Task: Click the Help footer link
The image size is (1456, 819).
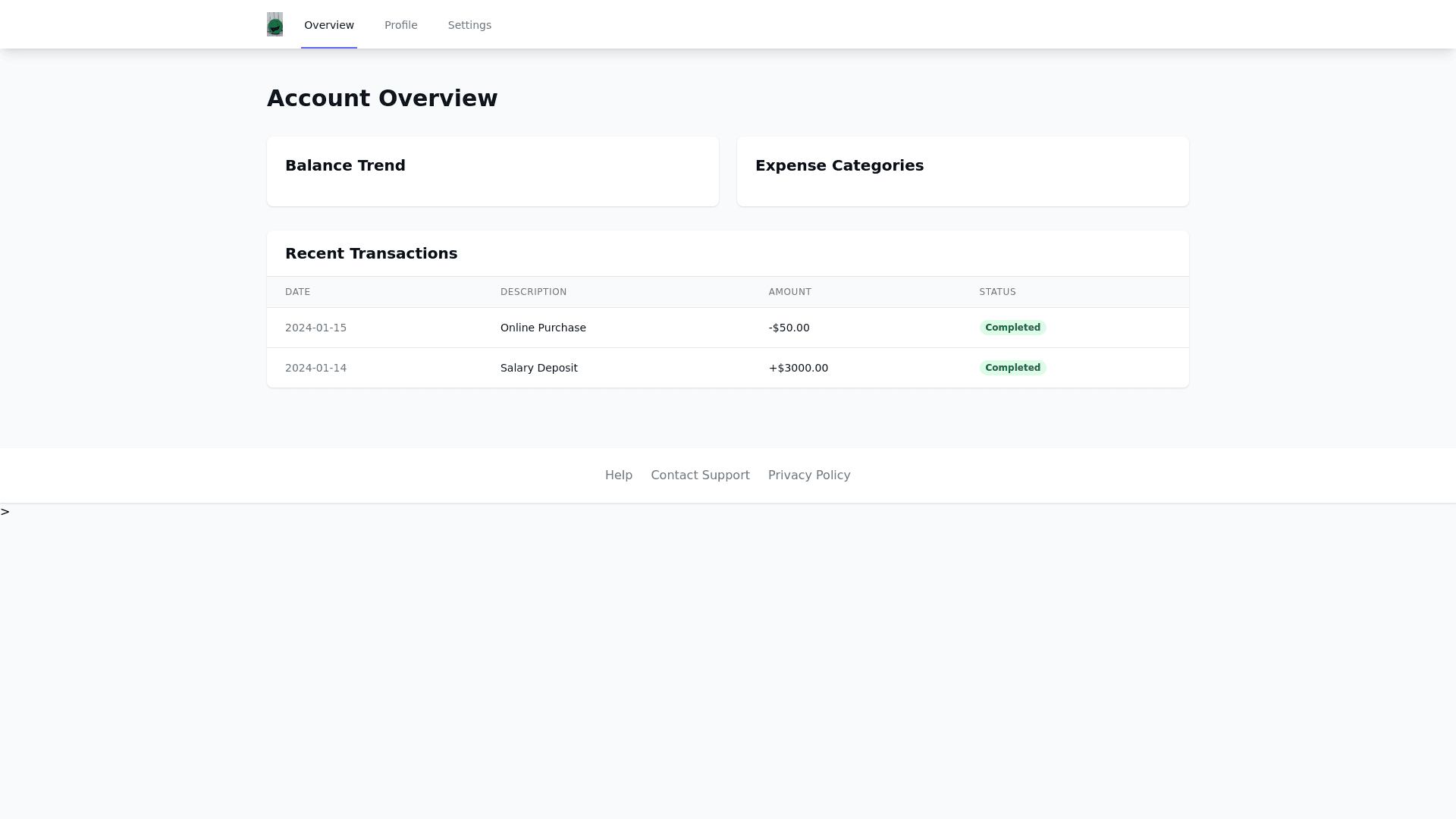Action: 618,475
